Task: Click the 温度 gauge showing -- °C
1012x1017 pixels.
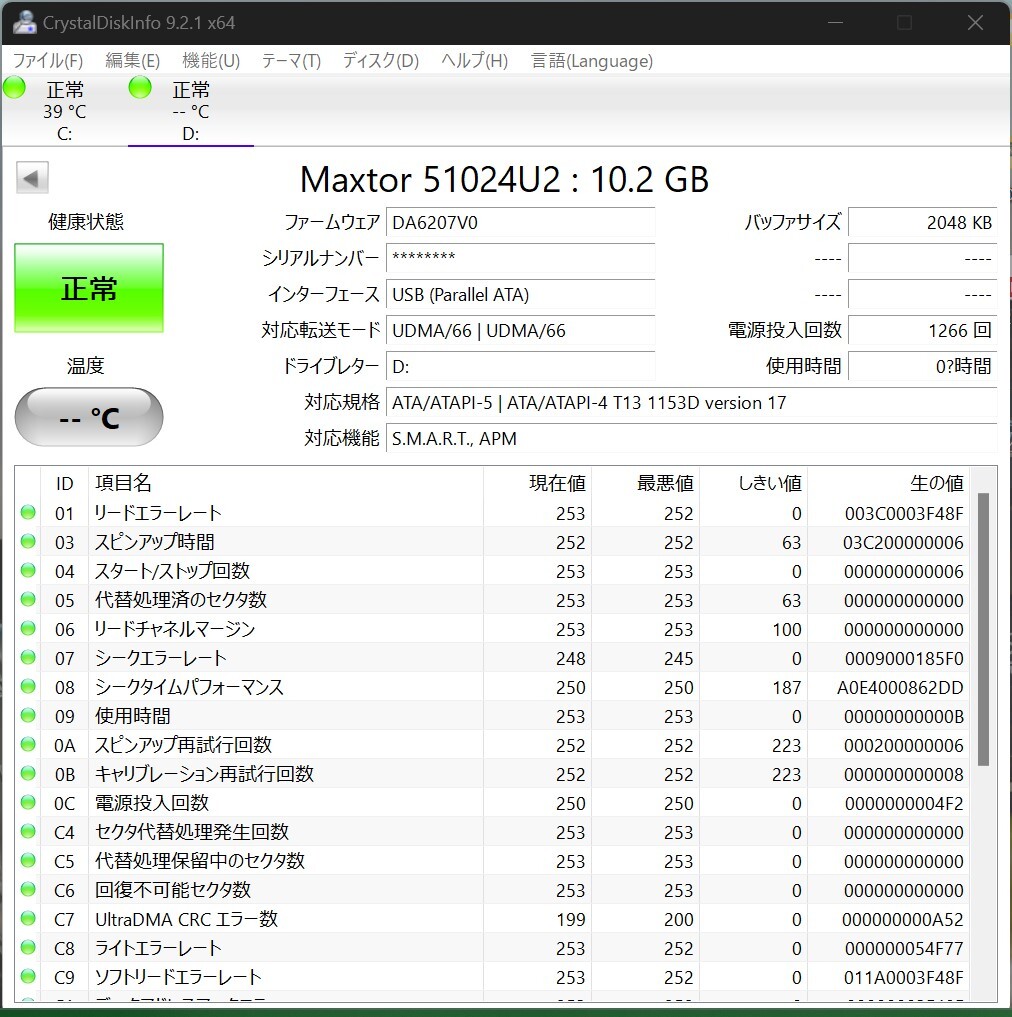Action: 88,417
